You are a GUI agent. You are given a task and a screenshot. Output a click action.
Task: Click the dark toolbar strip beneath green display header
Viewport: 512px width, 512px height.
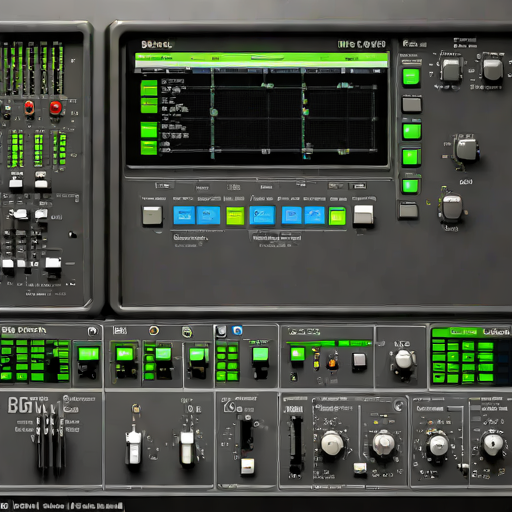(262, 70)
